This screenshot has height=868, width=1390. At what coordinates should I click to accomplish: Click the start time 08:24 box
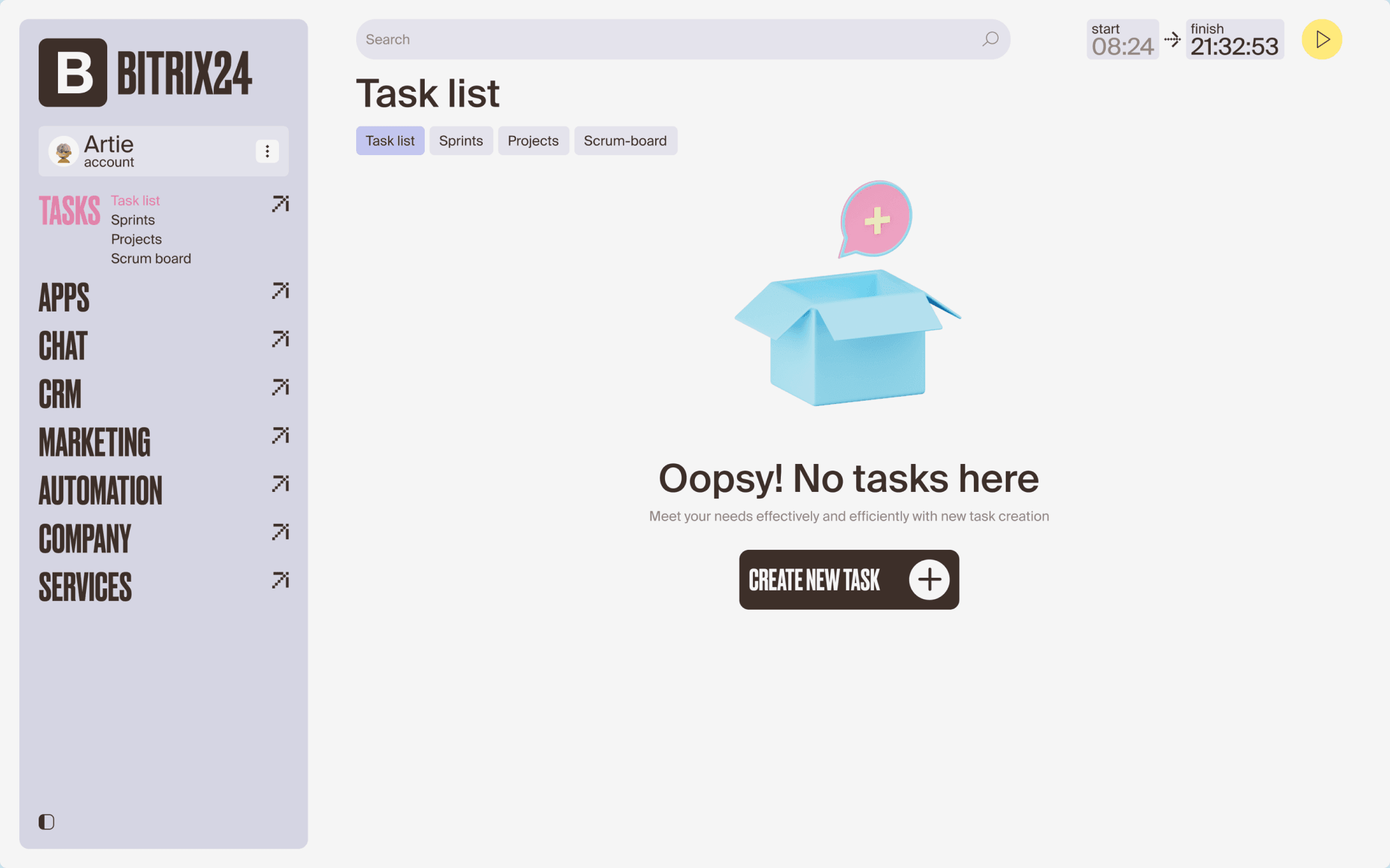(x=1122, y=39)
